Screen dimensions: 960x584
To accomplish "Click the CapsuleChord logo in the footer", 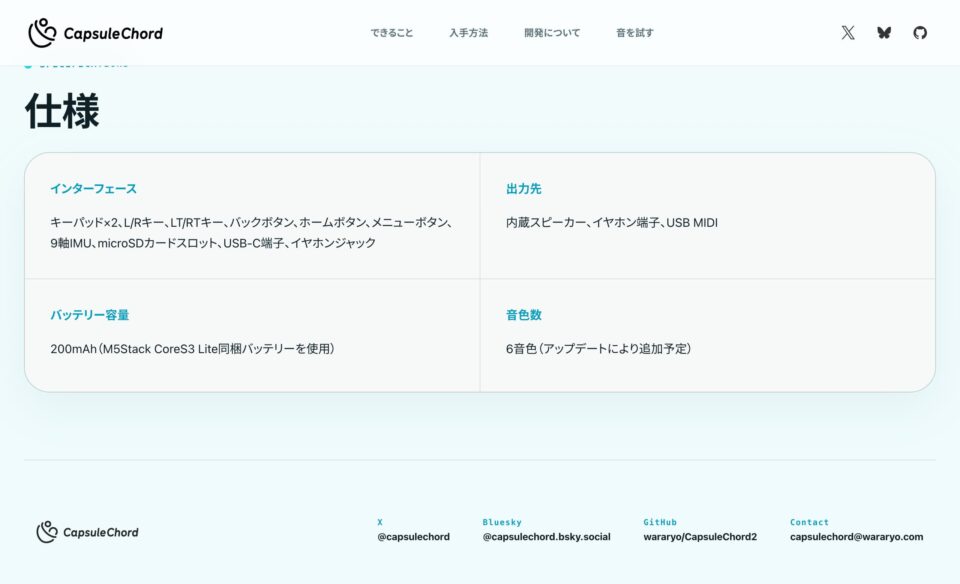I will [x=88, y=532].
